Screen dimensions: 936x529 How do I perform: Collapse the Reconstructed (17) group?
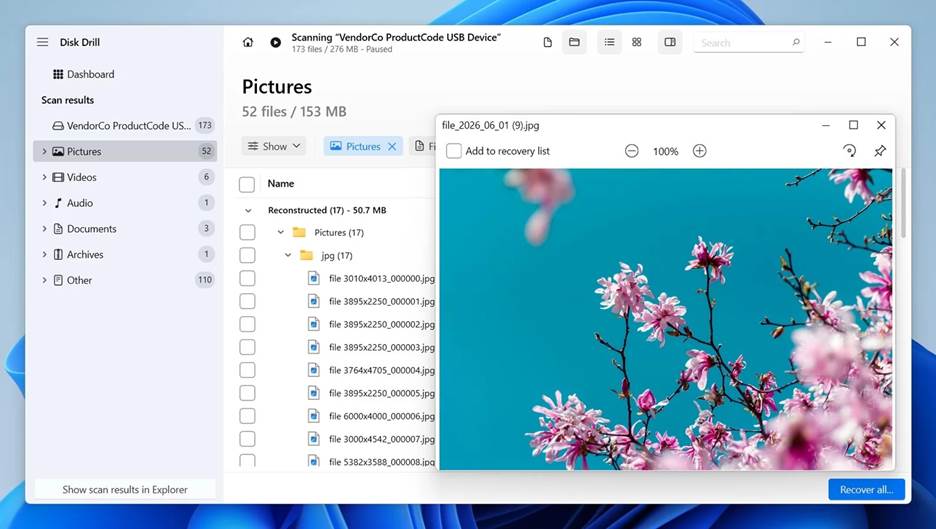pyautogui.click(x=247, y=211)
